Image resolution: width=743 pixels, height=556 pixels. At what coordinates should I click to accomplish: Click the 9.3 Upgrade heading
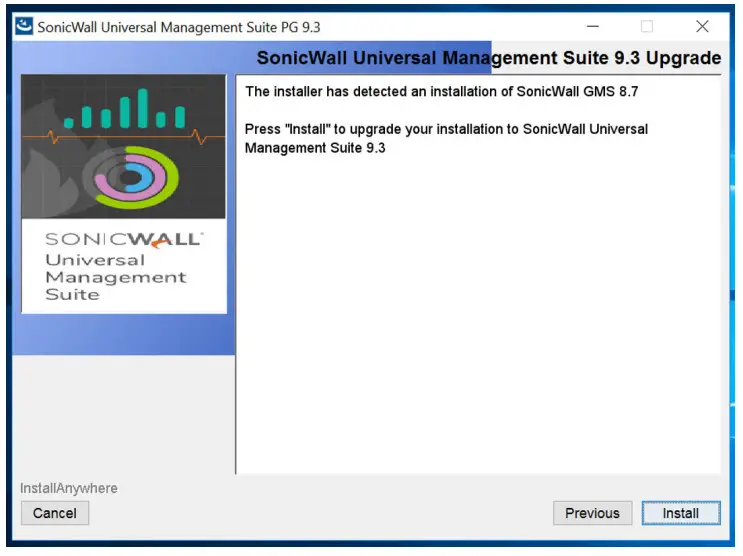coord(489,58)
